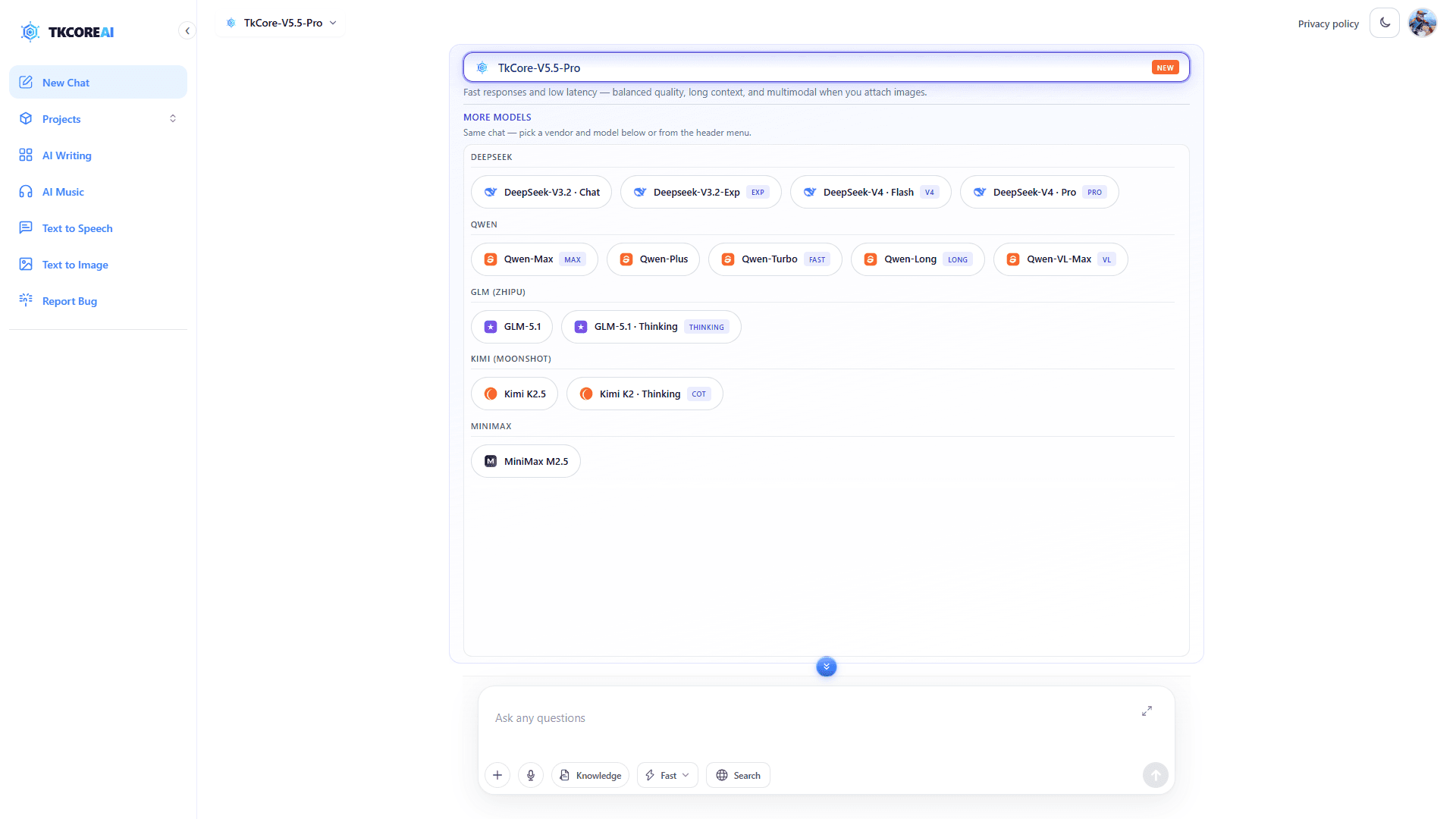The width and height of the screenshot is (1456, 819).
Task: Open the user avatar profile menu
Action: [x=1423, y=24]
